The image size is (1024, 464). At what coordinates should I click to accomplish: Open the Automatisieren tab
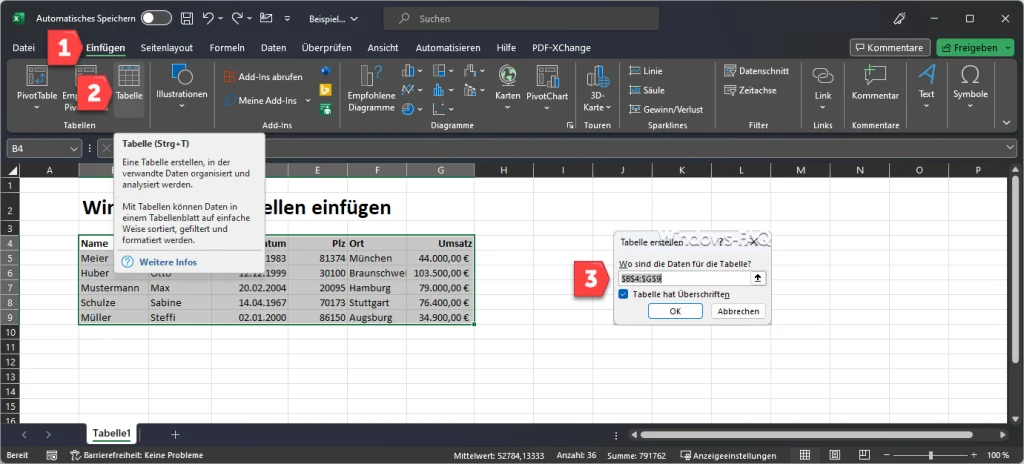tap(448, 48)
